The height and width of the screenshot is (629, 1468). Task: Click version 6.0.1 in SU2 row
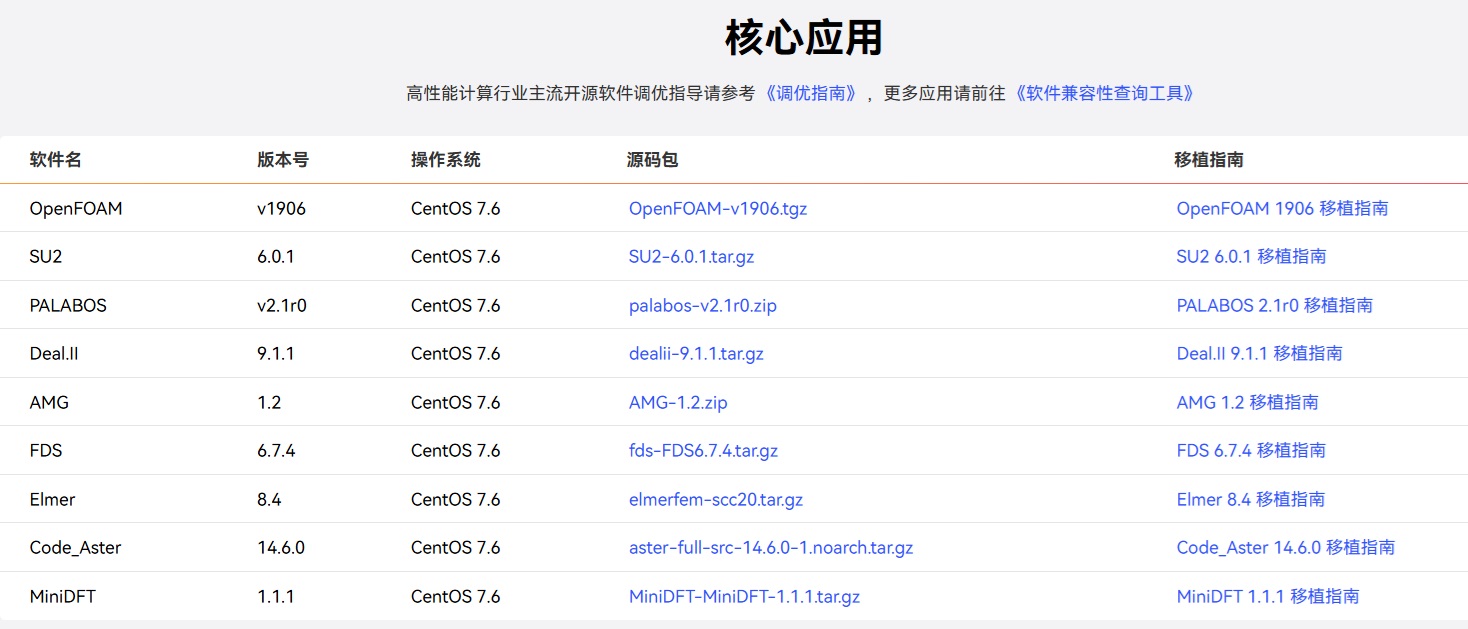point(276,256)
